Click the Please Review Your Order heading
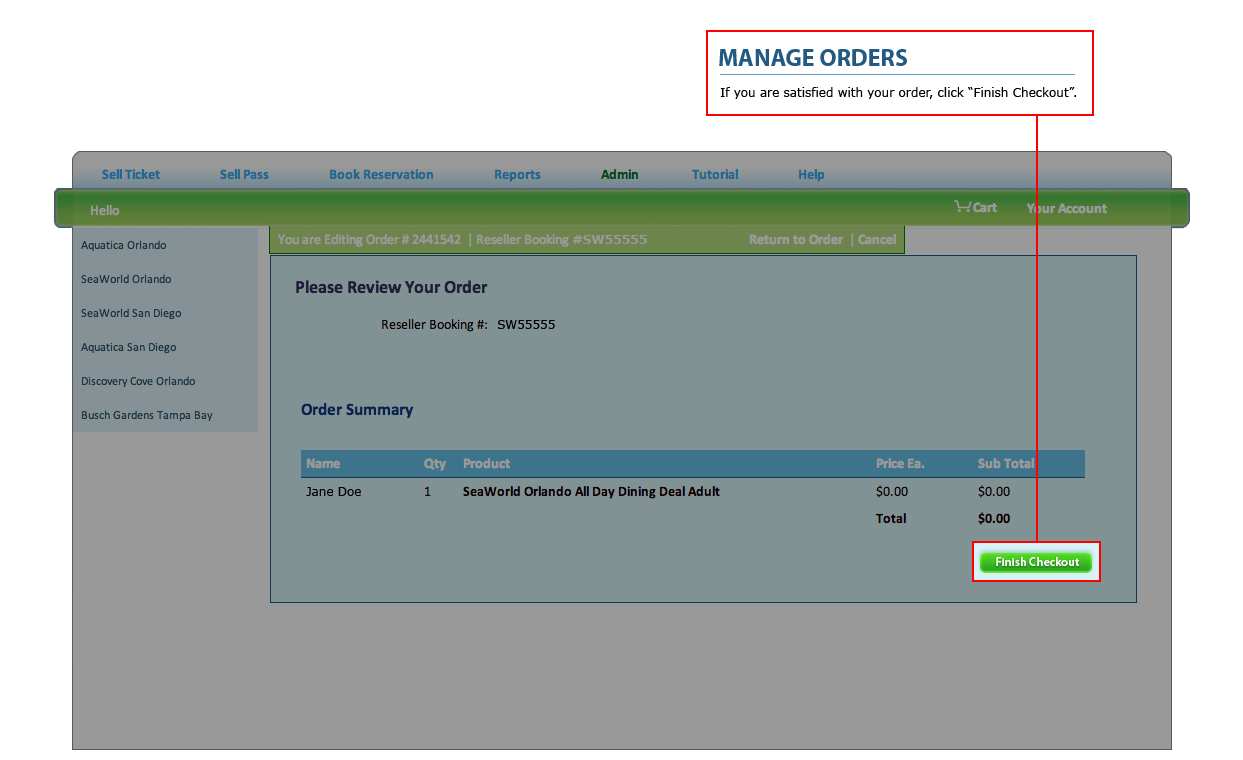This screenshot has height=760, width=1243. pyautogui.click(x=391, y=287)
